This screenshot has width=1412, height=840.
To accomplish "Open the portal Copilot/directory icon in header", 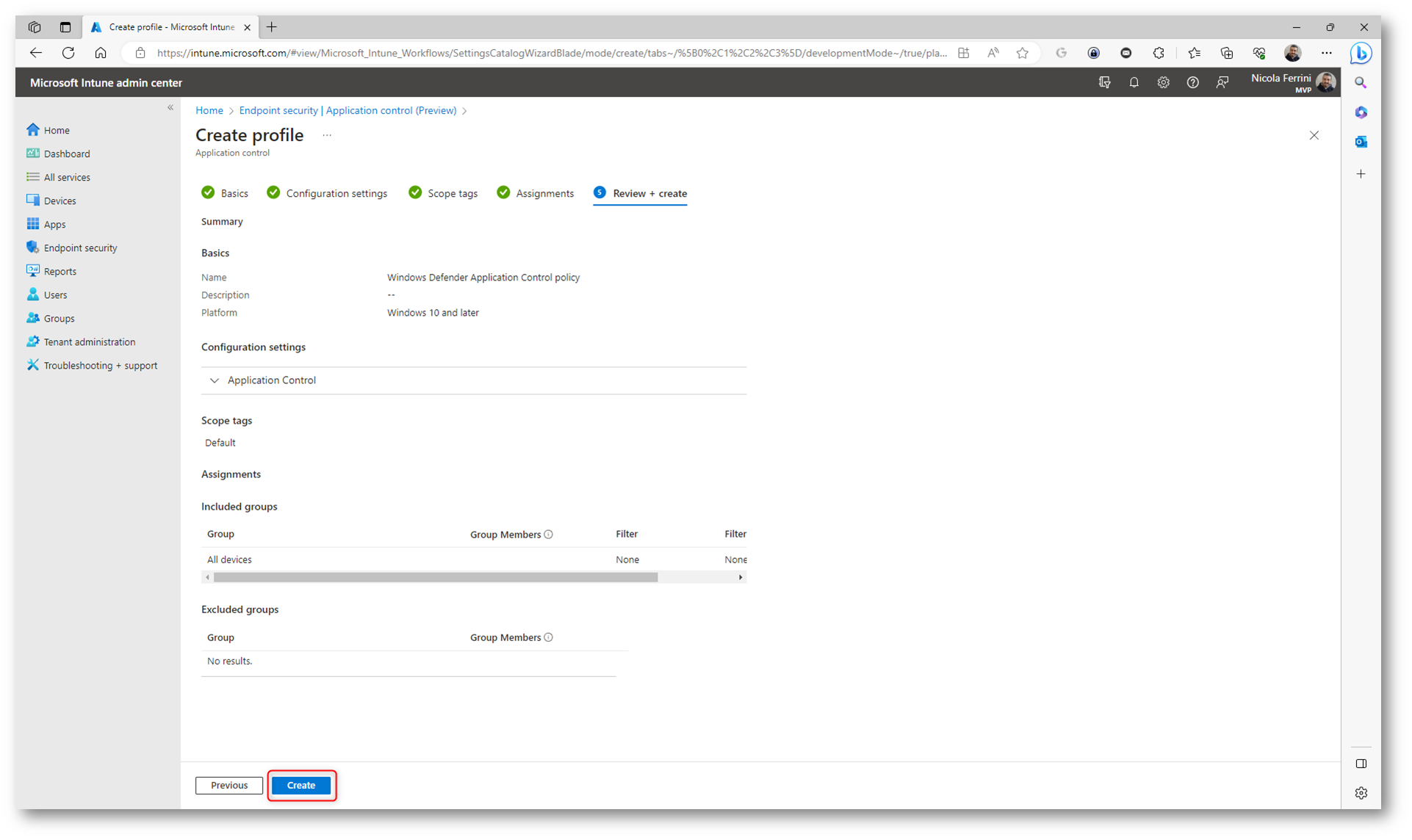I will tap(1104, 83).
